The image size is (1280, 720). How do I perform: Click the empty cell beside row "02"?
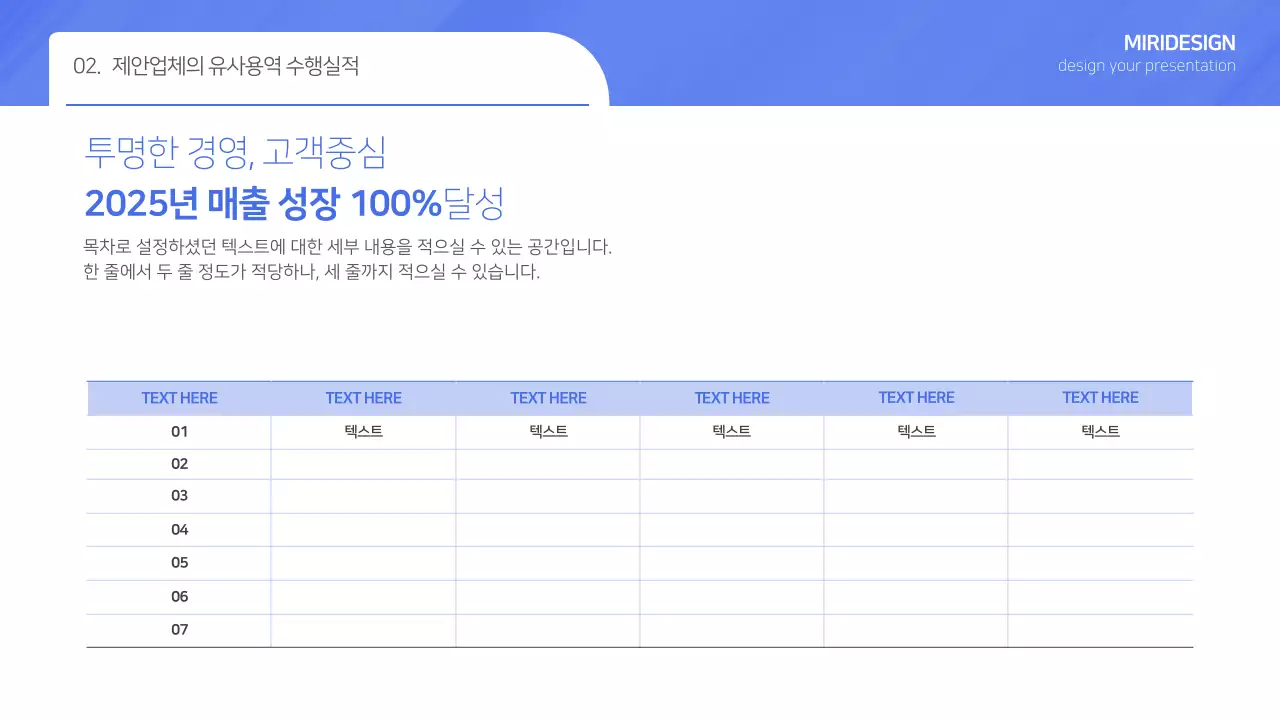pos(363,463)
